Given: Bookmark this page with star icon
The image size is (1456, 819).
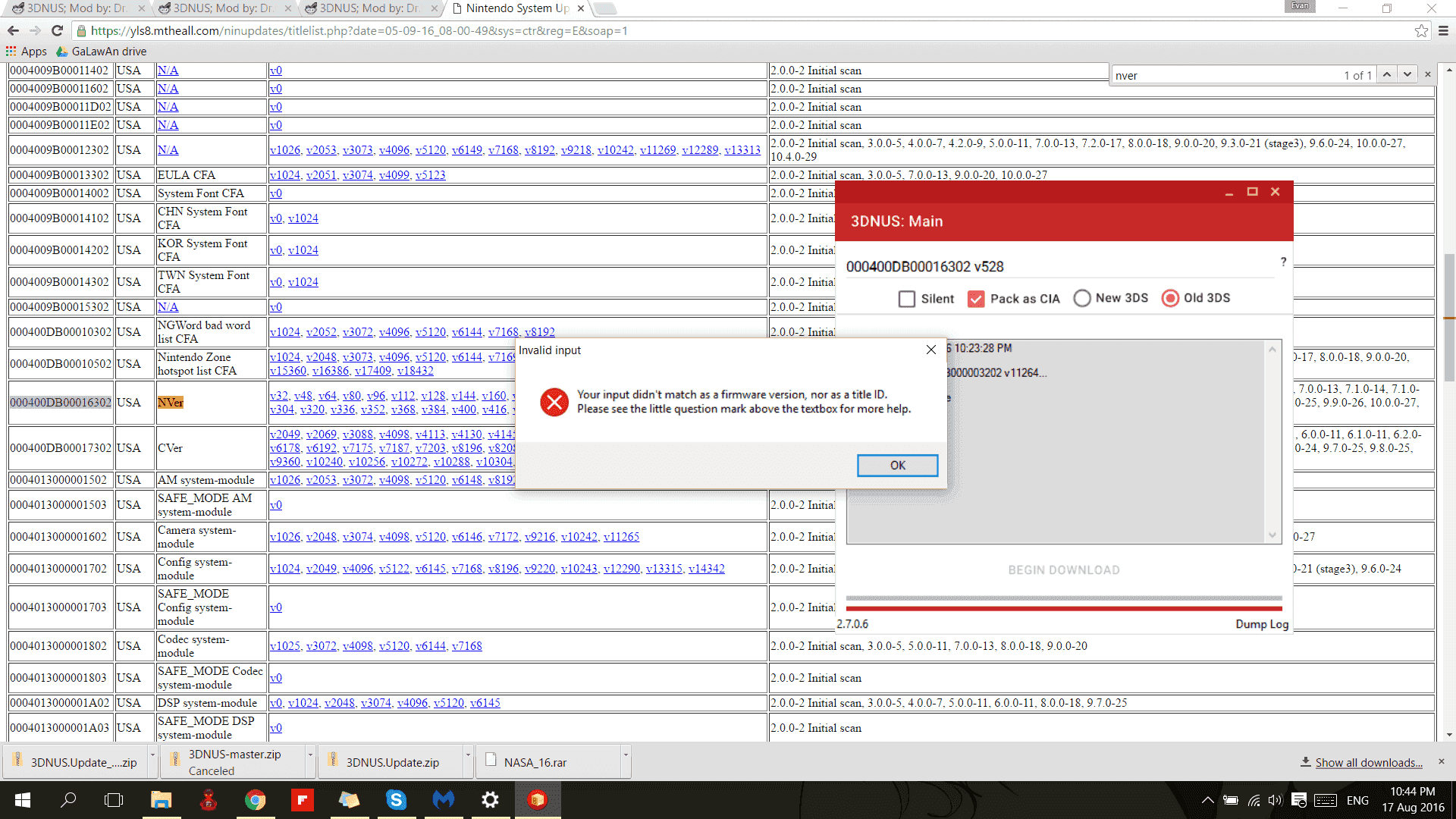Looking at the screenshot, I should point(1421,30).
